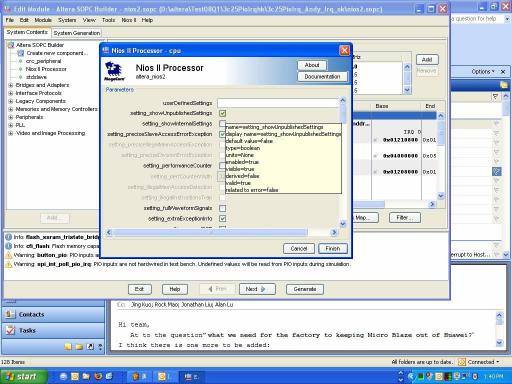Click the Finish button in dialog
Viewport: 512px width, 384px height.
click(333, 249)
